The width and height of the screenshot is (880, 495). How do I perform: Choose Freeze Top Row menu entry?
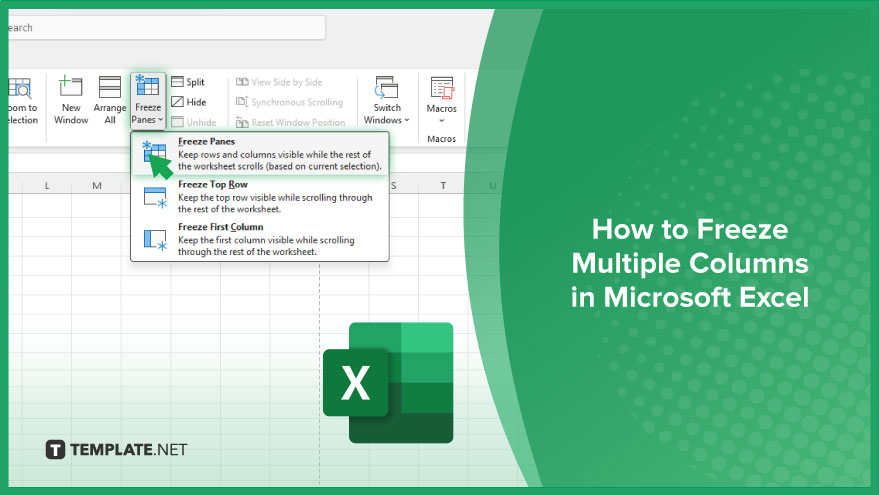coord(260,196)
